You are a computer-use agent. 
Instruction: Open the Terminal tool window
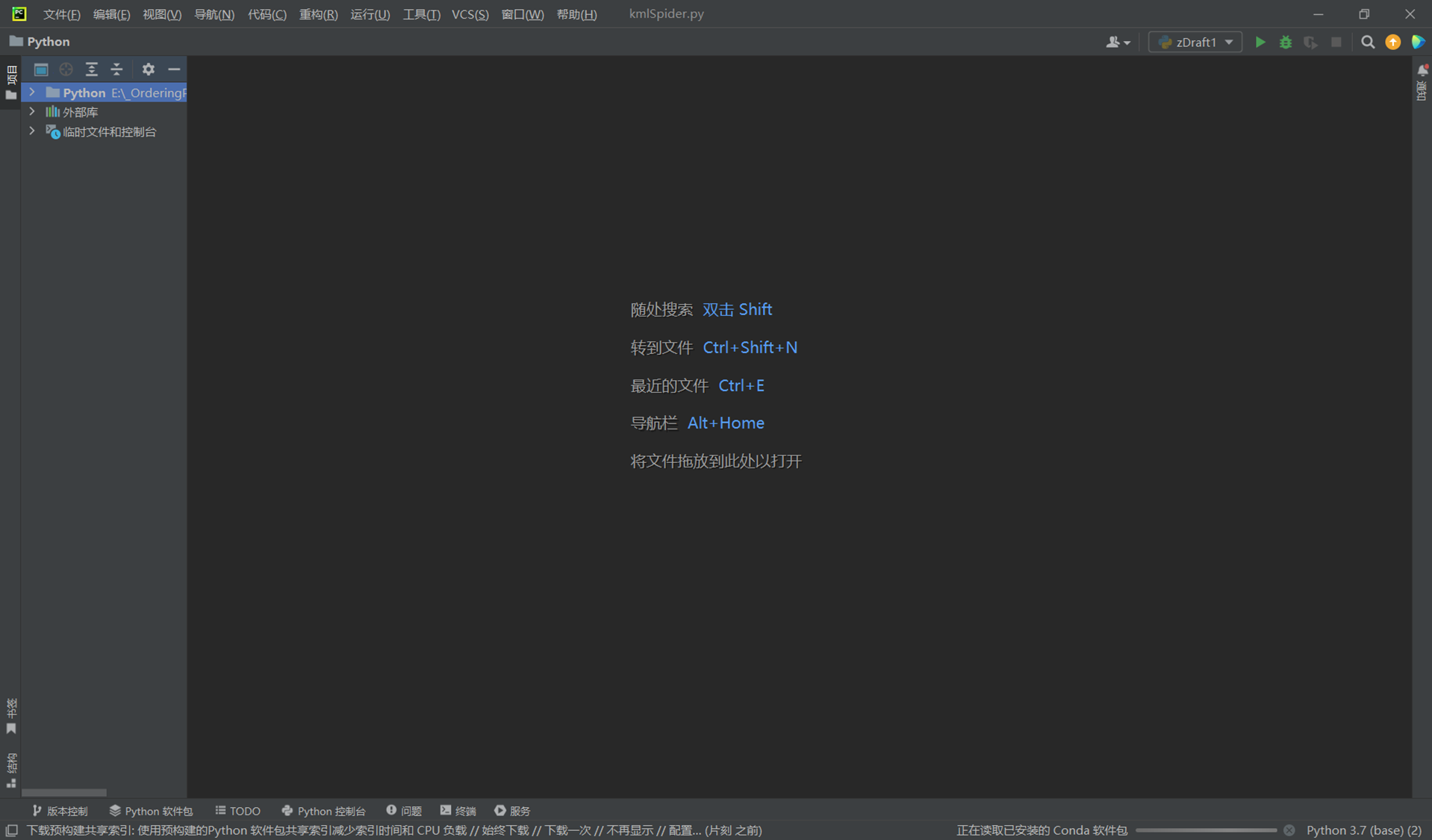coord(458,810)
